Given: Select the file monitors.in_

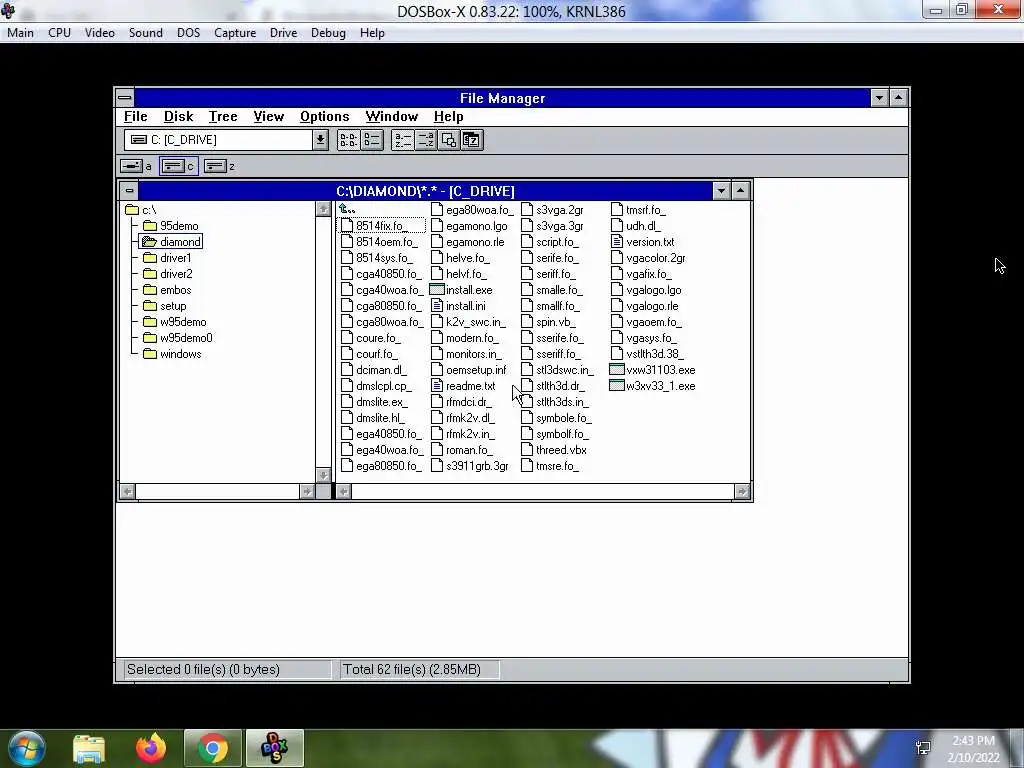Looking at the screenshot, I should click(x=466, y=354).
